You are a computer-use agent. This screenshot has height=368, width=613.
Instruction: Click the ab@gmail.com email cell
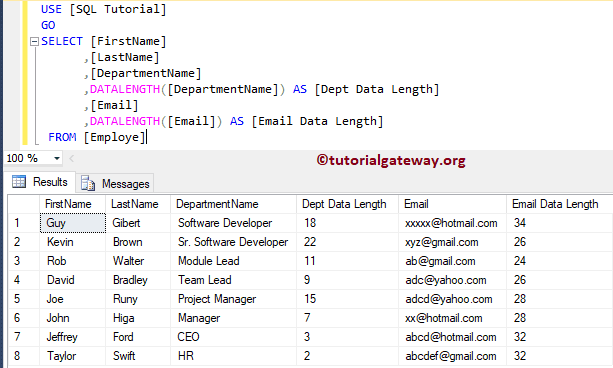(452, 261)
